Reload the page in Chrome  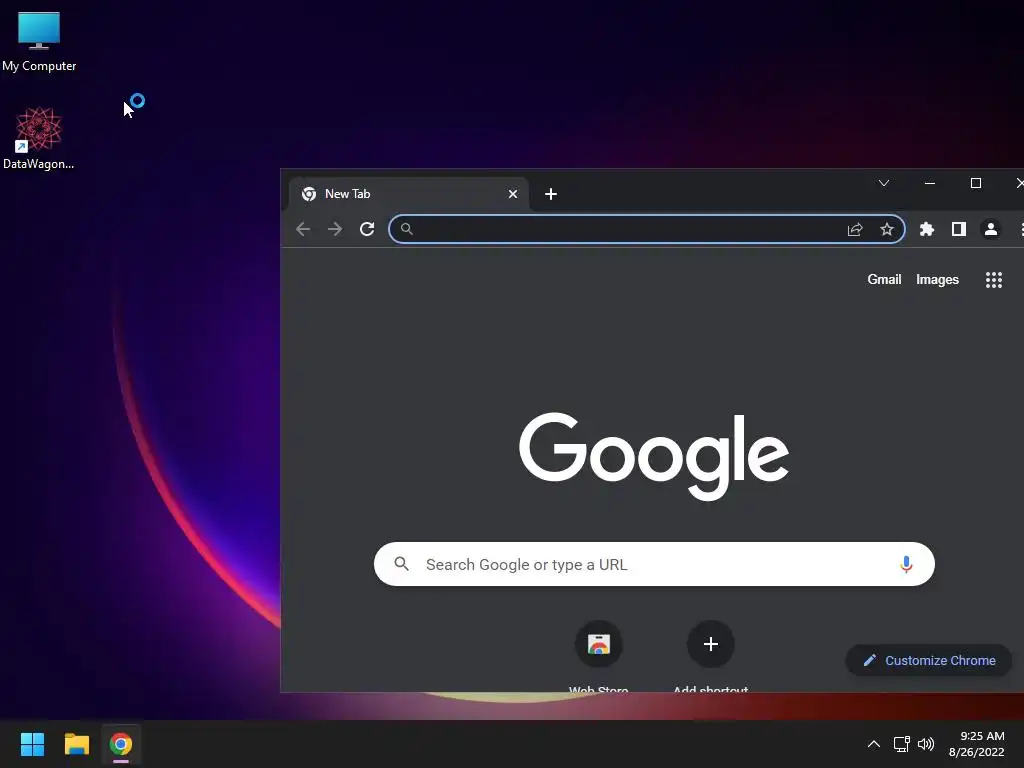point(367,229)
